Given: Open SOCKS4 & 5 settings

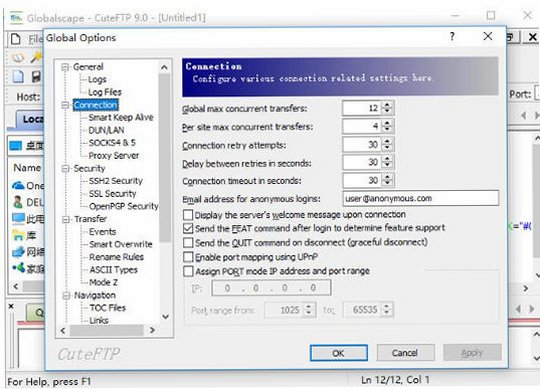Looking at the screenshot, I should tap(112, 143).
